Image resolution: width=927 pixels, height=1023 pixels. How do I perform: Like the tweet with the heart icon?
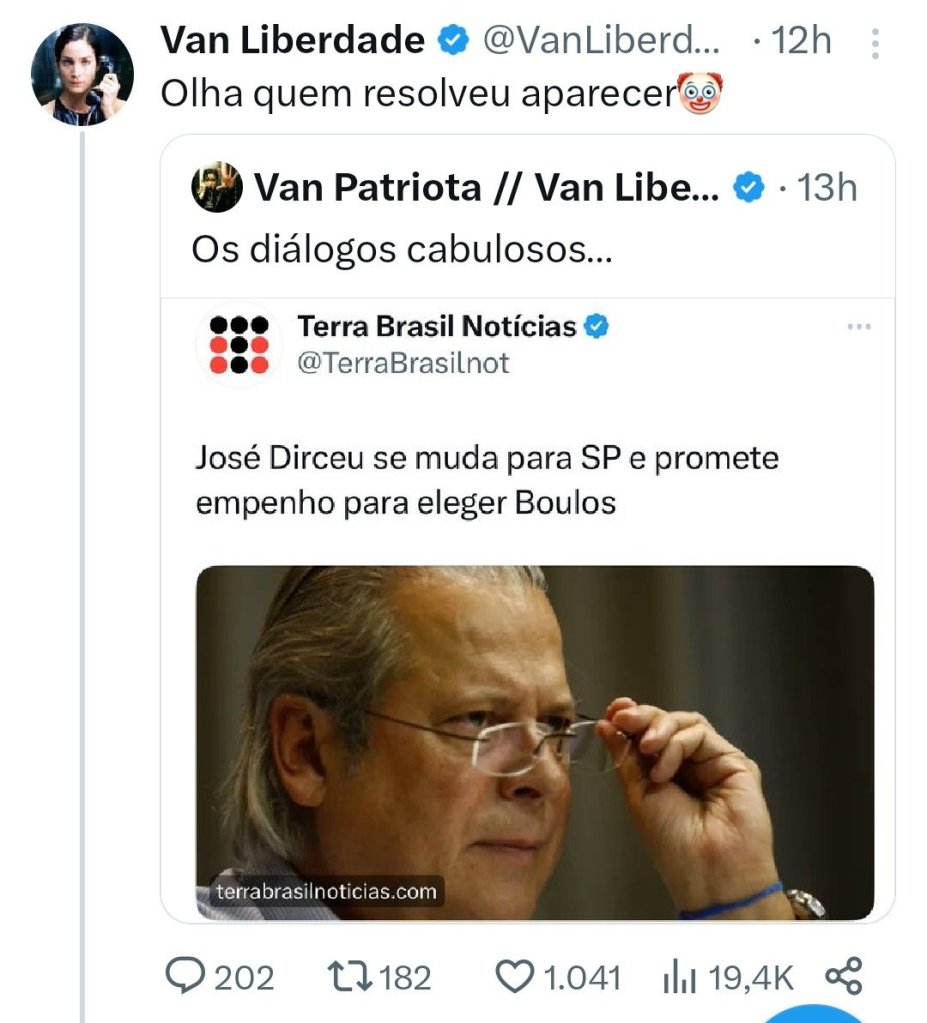click(515, 977)
